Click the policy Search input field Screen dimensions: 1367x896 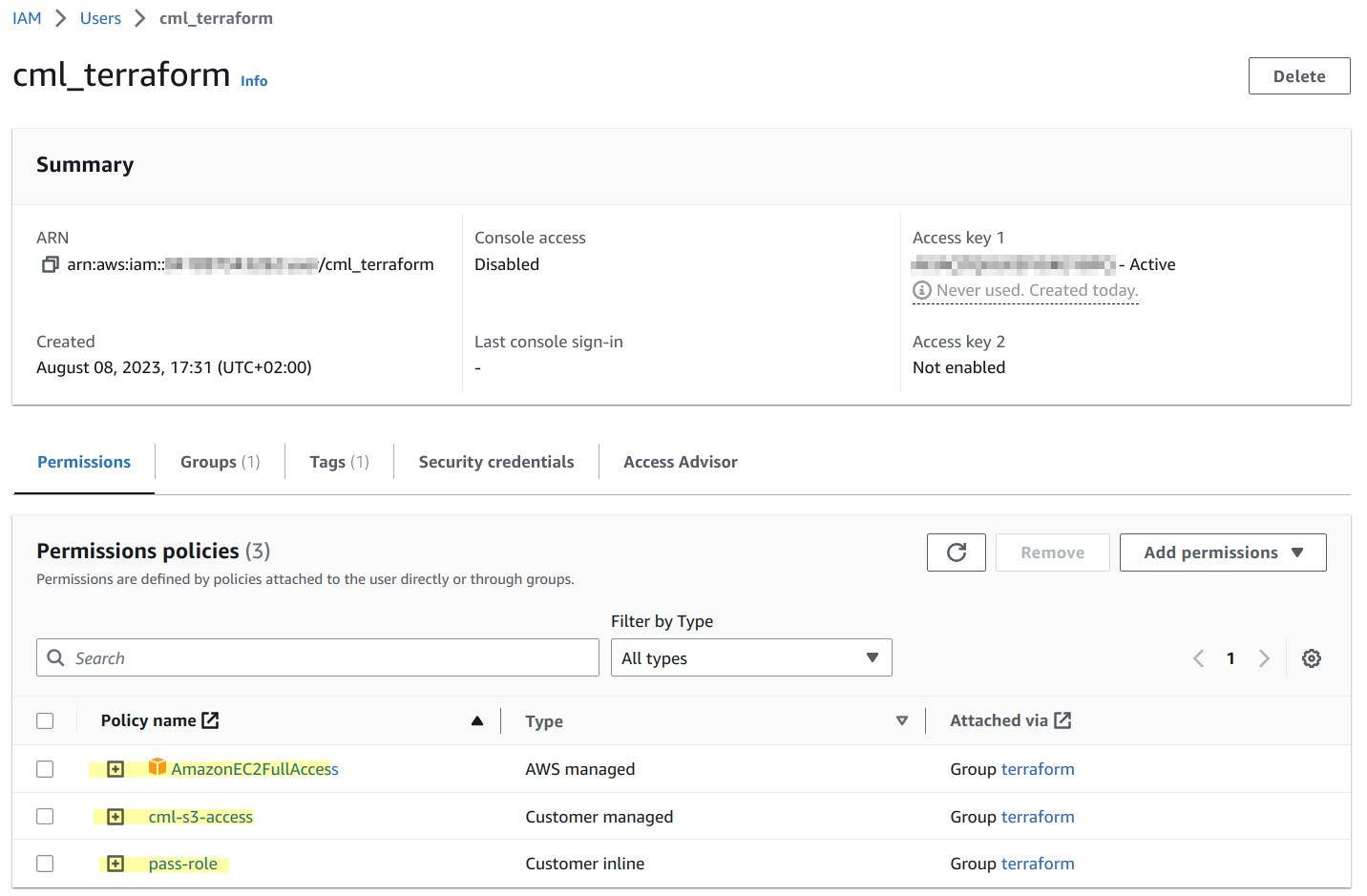pos(318,657)
